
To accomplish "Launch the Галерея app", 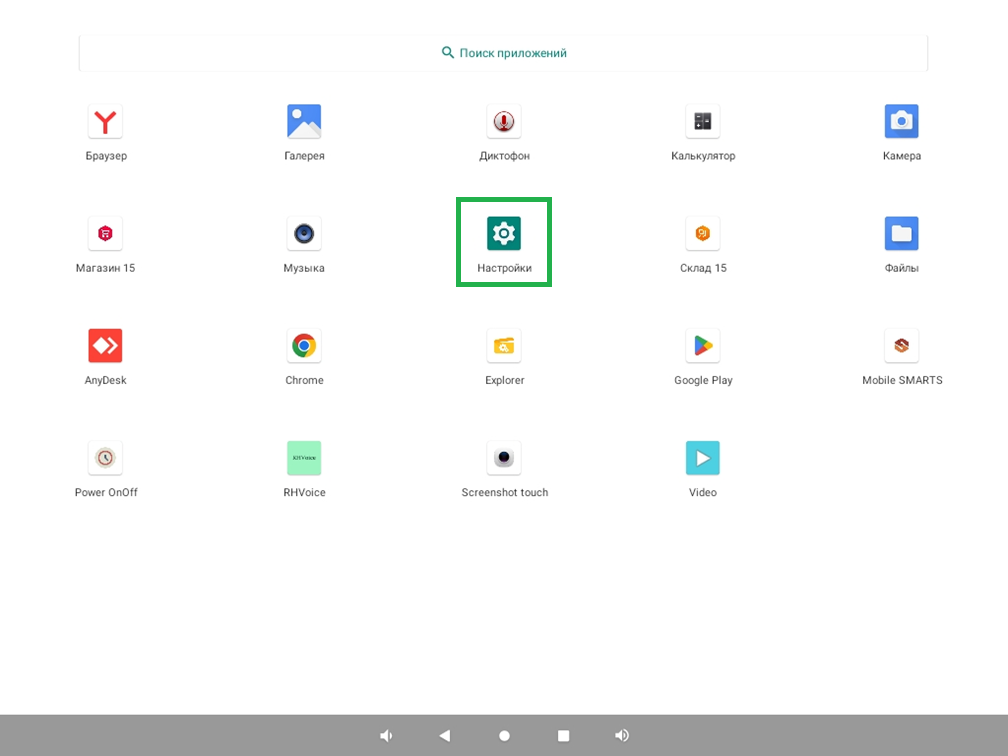I will point(304,122).
